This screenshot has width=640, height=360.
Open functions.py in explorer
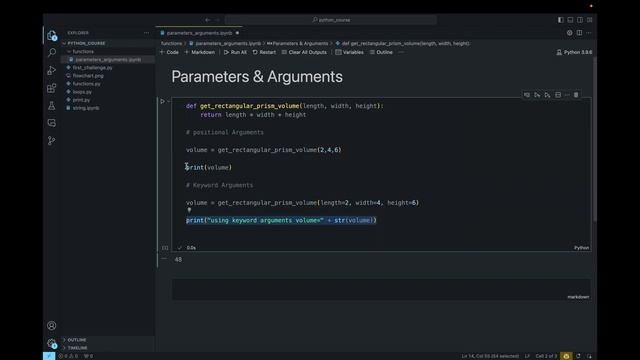point(108,84)
